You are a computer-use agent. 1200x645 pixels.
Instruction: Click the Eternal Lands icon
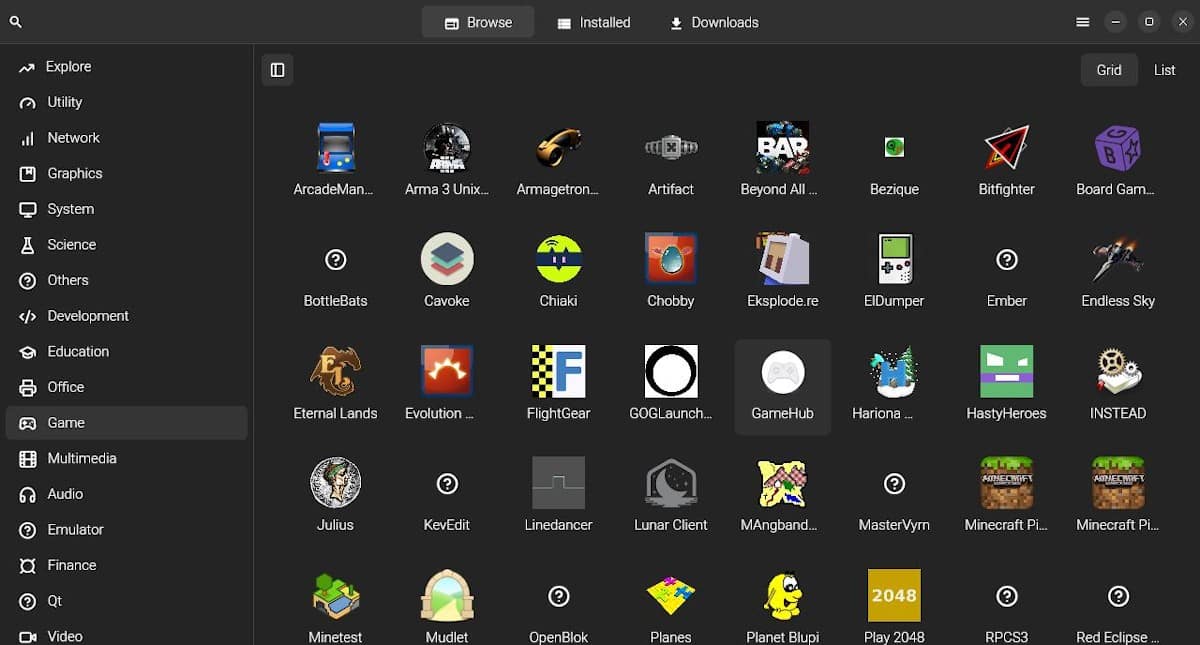335,372
